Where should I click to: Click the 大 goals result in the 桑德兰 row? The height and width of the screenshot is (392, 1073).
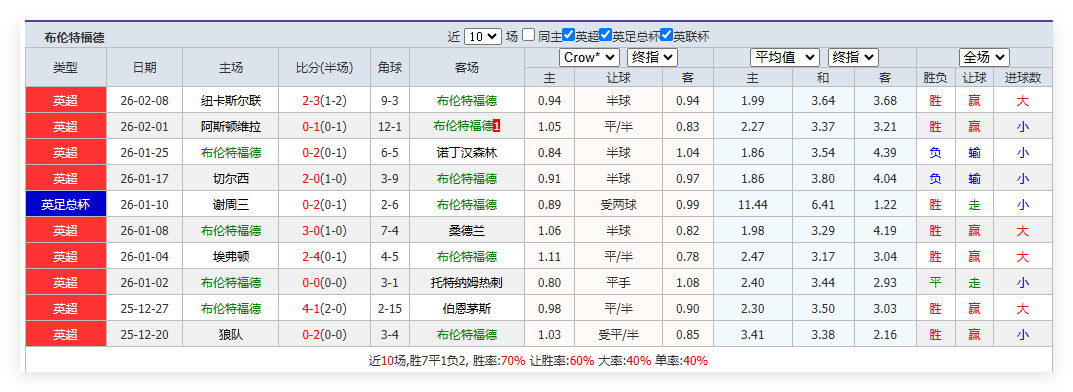coord(1022,231)
